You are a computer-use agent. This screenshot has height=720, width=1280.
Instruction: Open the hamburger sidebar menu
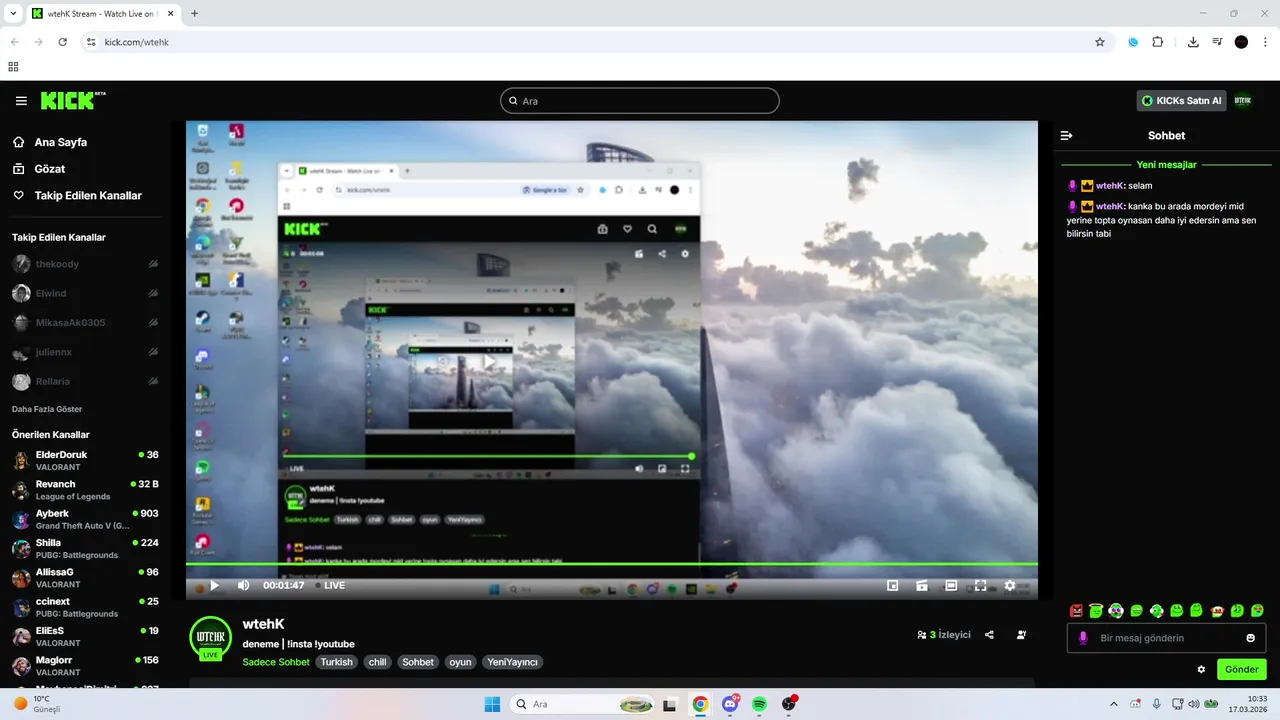tap(21, 101)
